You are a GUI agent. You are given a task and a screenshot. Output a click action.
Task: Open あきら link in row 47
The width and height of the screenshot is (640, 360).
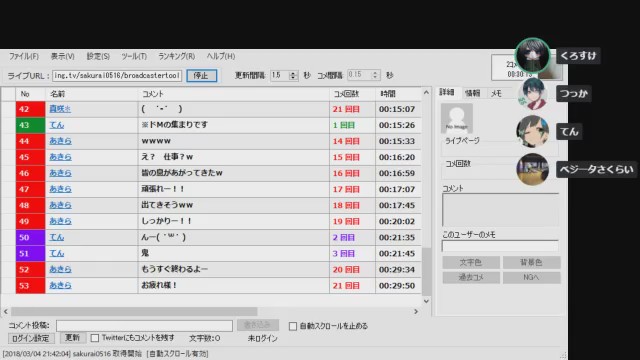tap(60, 189)
